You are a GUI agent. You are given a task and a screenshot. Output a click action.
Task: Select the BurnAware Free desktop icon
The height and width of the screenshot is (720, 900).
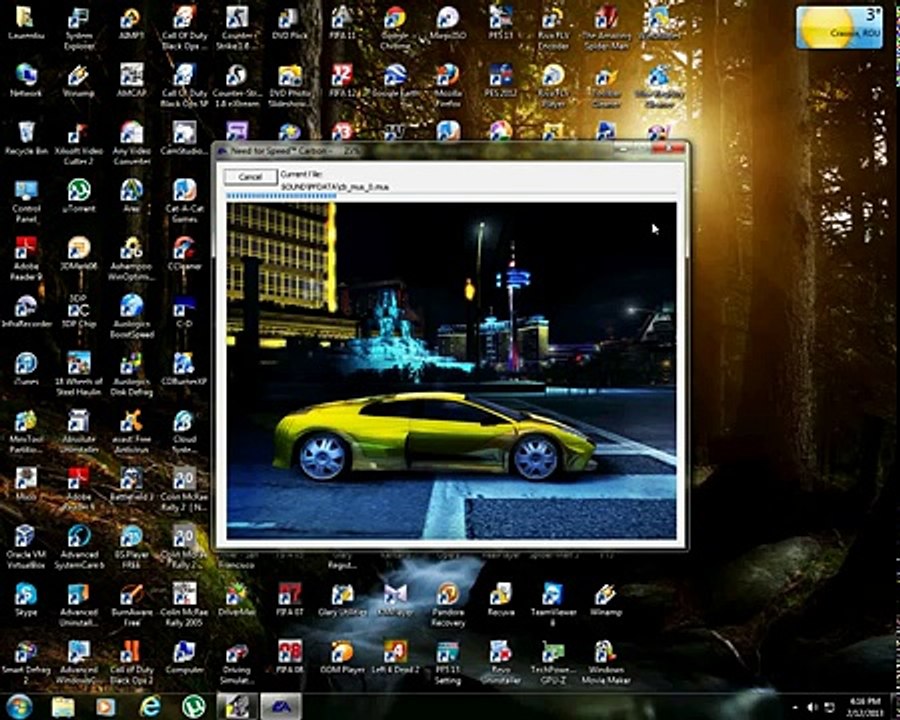pos(131,604)
